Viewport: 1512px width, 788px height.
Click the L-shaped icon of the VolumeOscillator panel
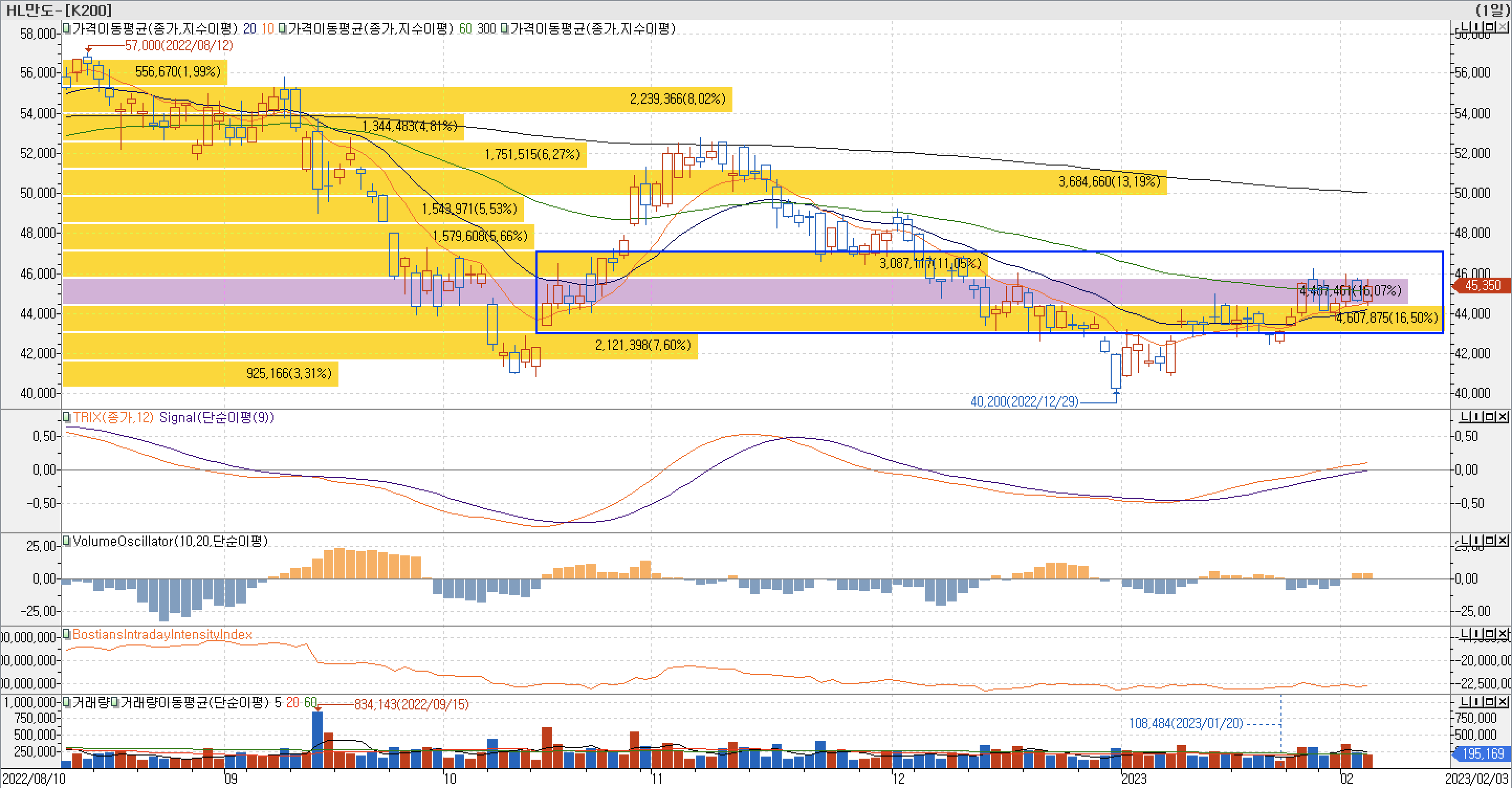[x=1465, y=540]
